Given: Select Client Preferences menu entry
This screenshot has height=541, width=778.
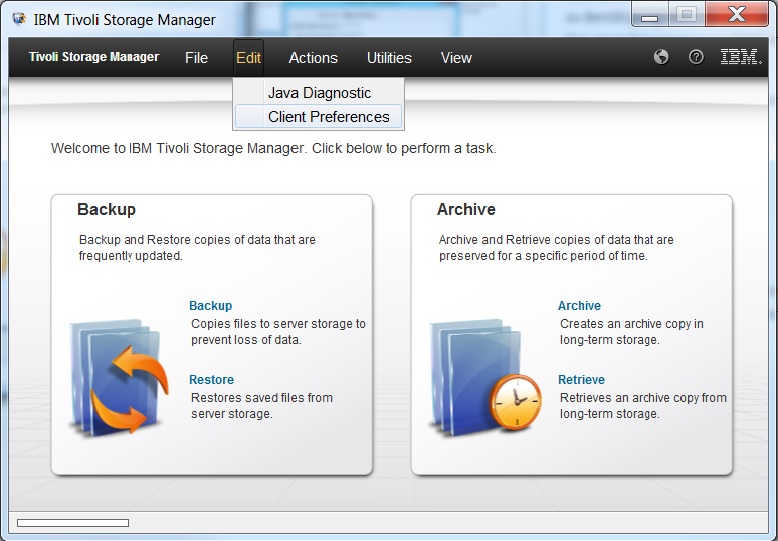Looking at the screenshot, I should (319, 117).
